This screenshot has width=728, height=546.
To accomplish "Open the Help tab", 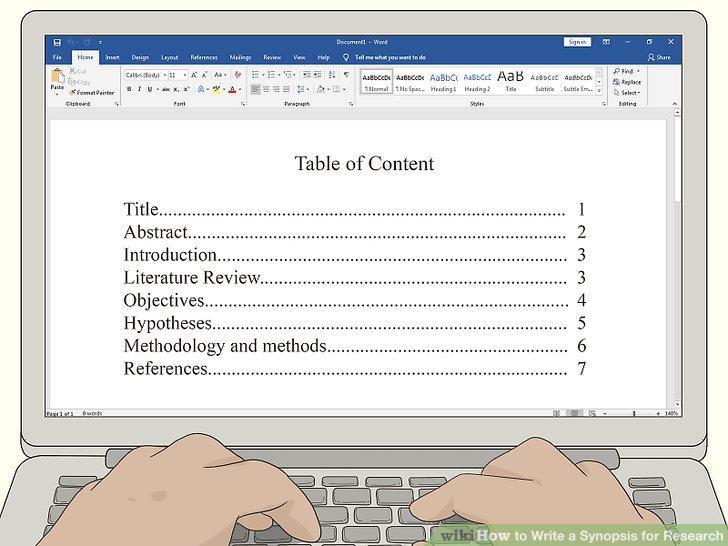I will (x=324, y=57).
